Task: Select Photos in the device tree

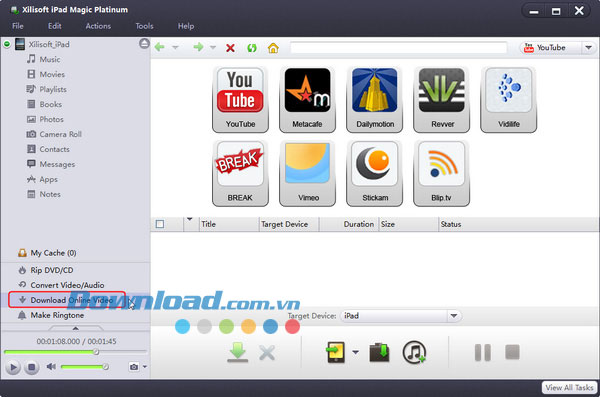Action: (x=45, y=119)
